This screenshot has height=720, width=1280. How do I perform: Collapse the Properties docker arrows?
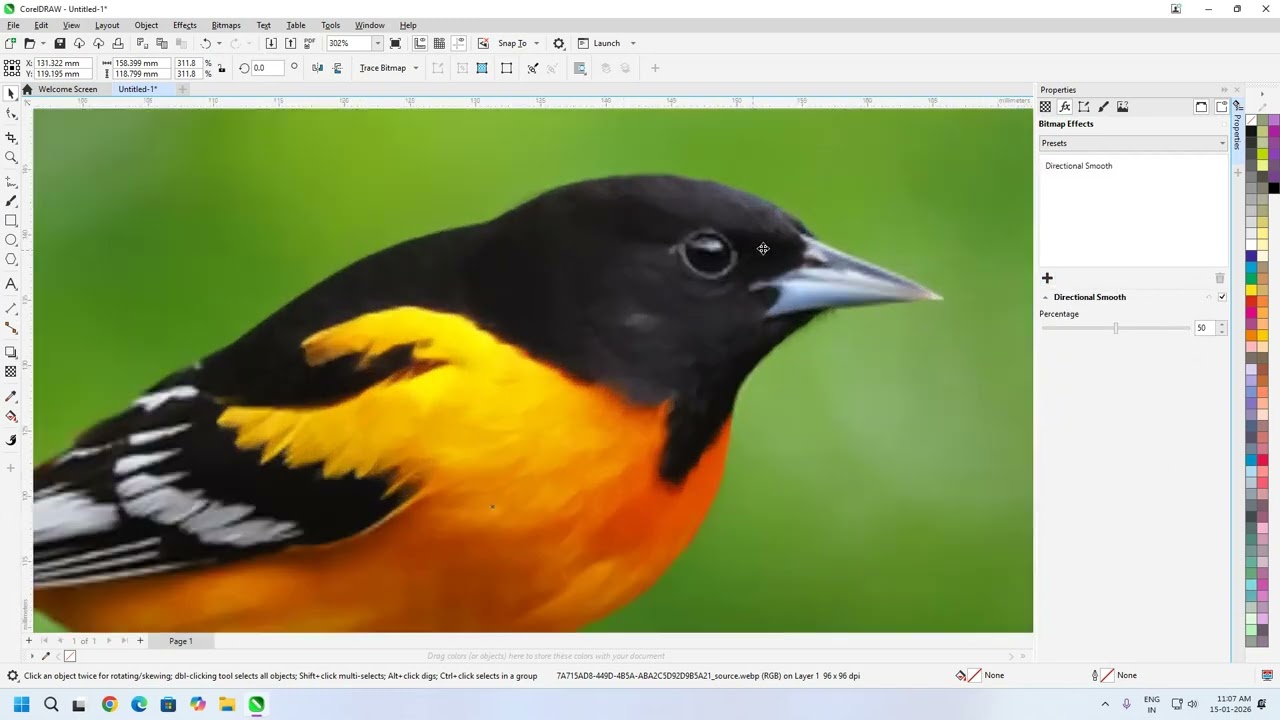pyautogui.click(x=1223, y=90)
